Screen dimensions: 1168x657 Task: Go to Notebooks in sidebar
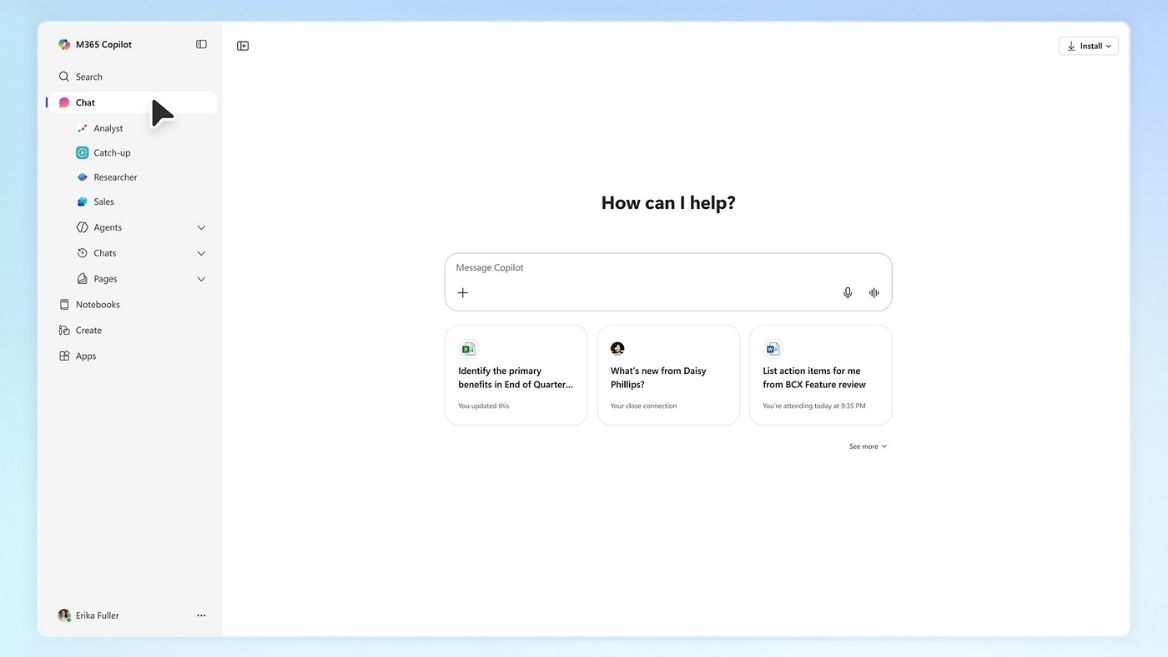point(97,305)
